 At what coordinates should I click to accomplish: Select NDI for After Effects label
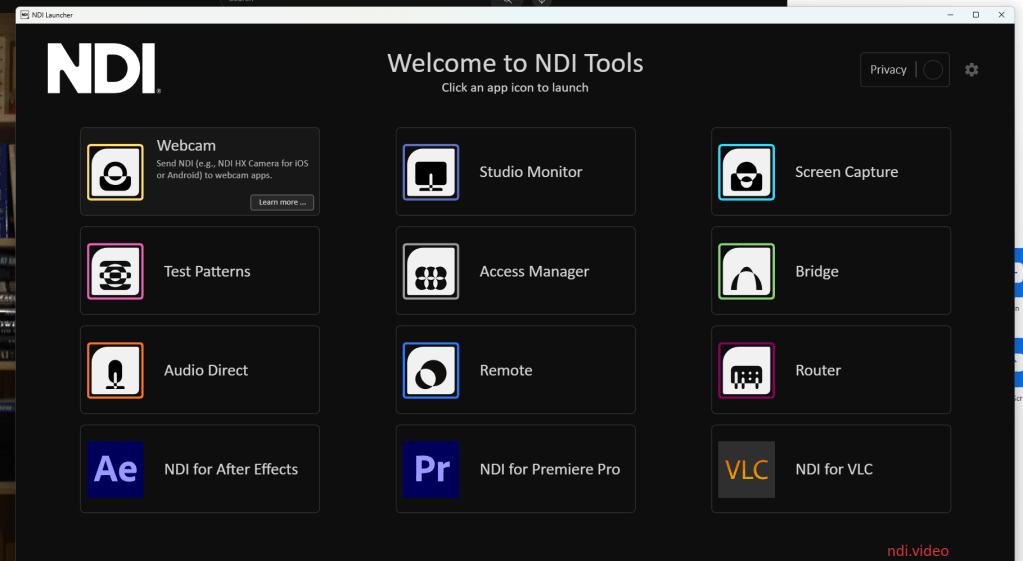click(231, 470)
